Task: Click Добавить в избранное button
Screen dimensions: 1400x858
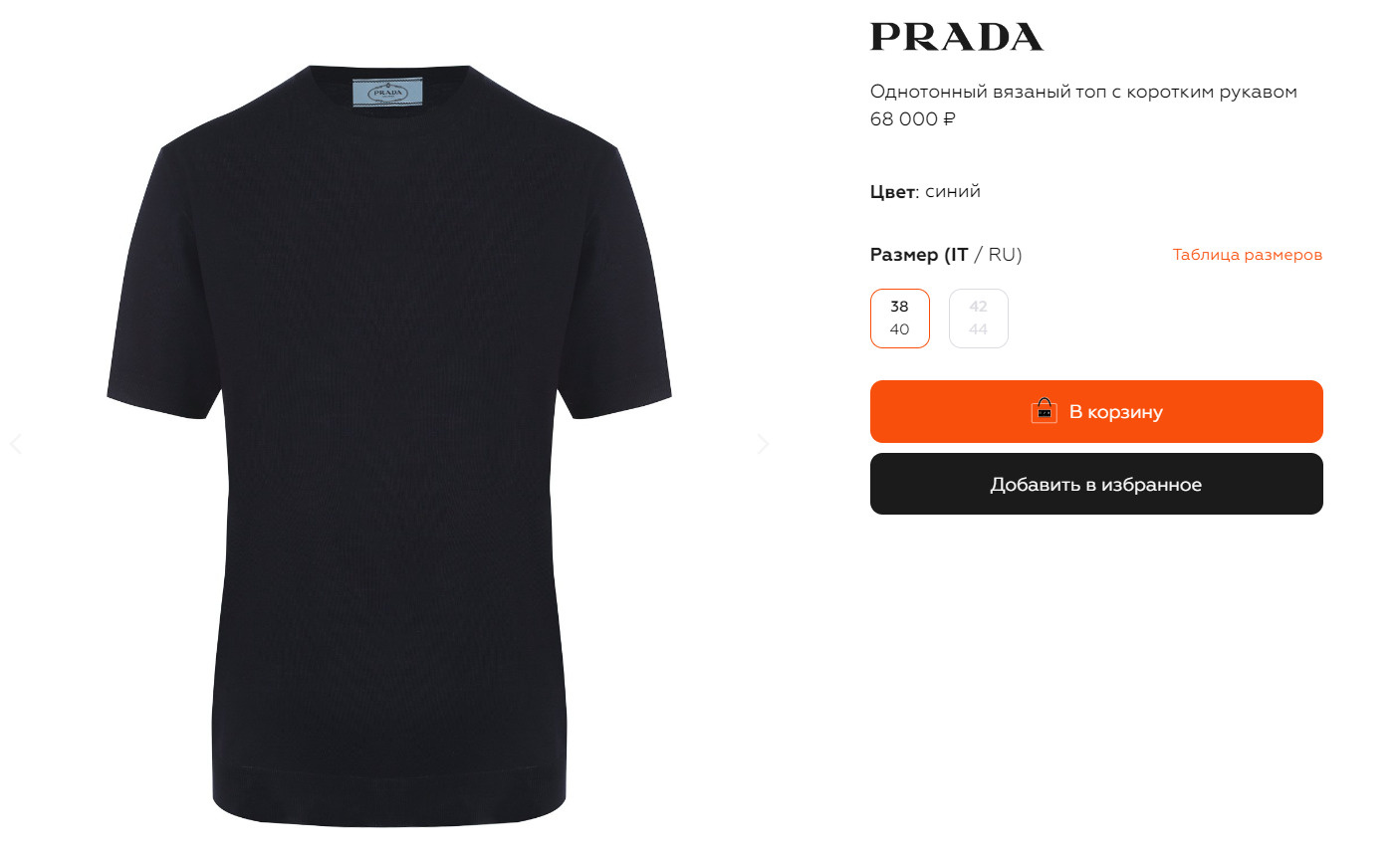Action: (1096, 484)
